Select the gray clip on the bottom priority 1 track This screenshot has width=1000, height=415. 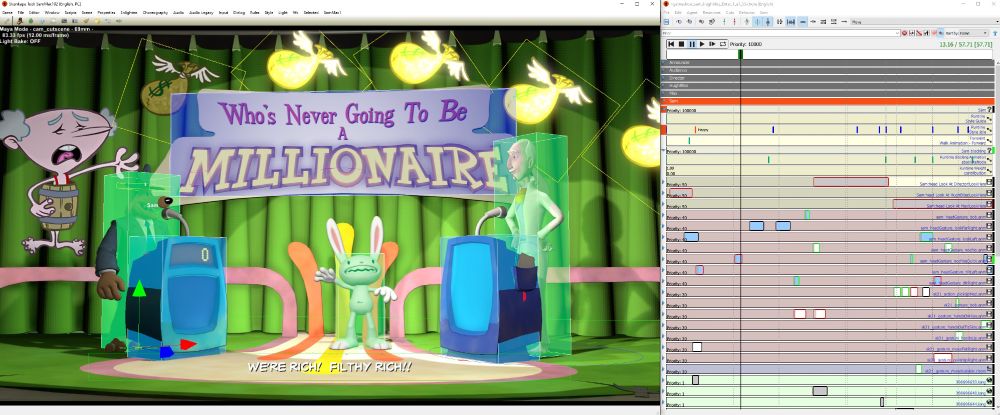coord(882,402)
